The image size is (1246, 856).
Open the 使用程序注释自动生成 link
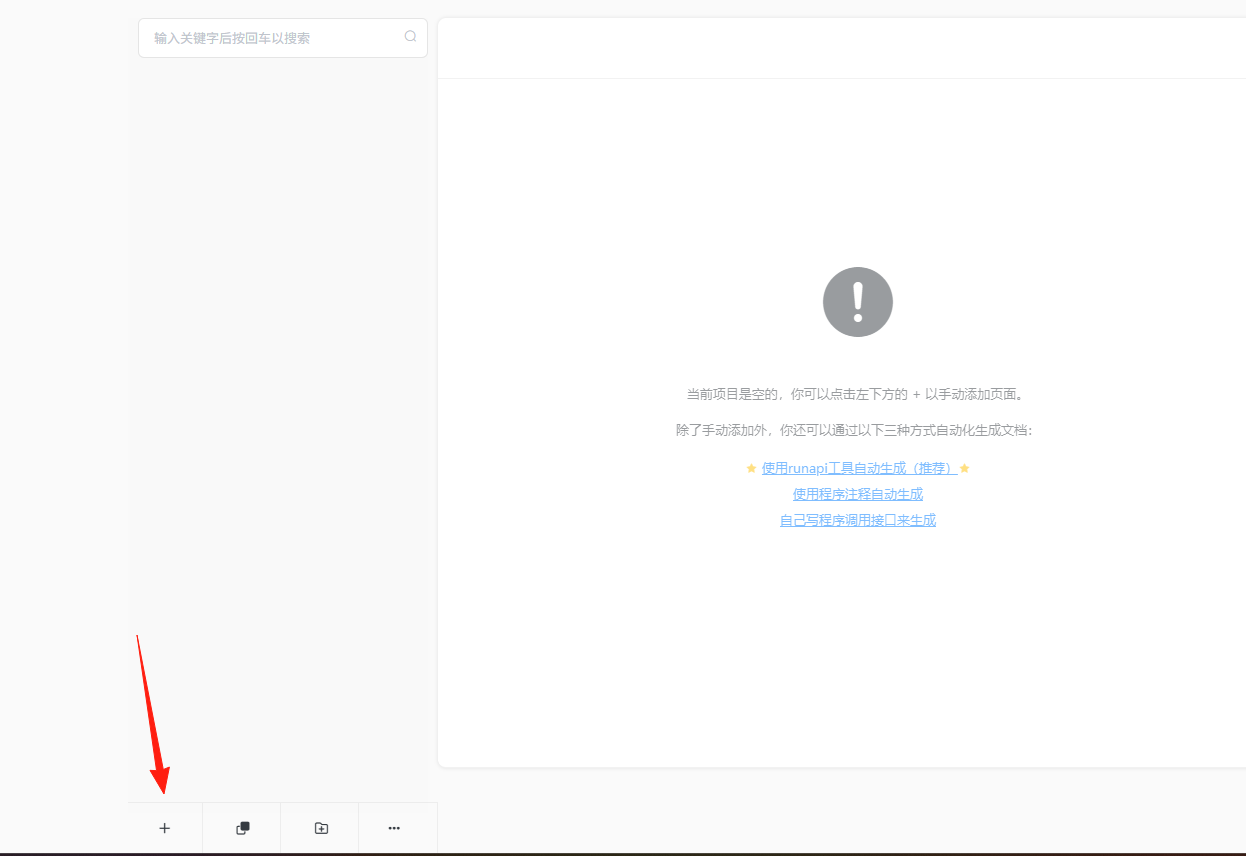coord(858,494)
